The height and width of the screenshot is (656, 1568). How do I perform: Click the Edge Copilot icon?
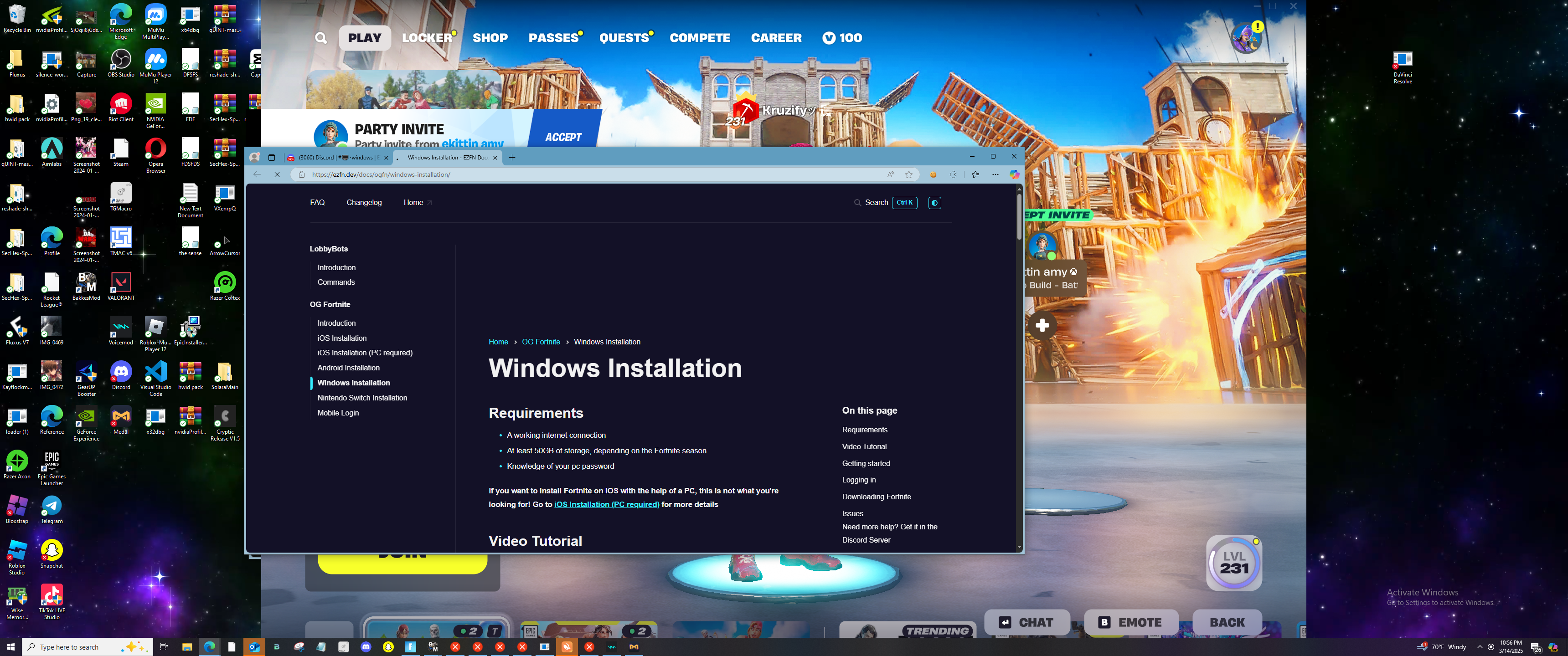pos(1014,174)
